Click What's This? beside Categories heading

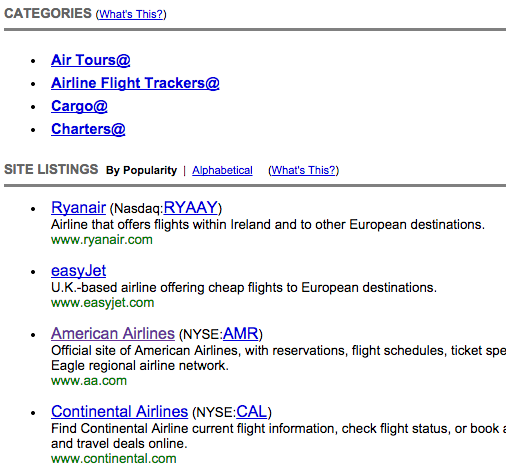(131, 14)
